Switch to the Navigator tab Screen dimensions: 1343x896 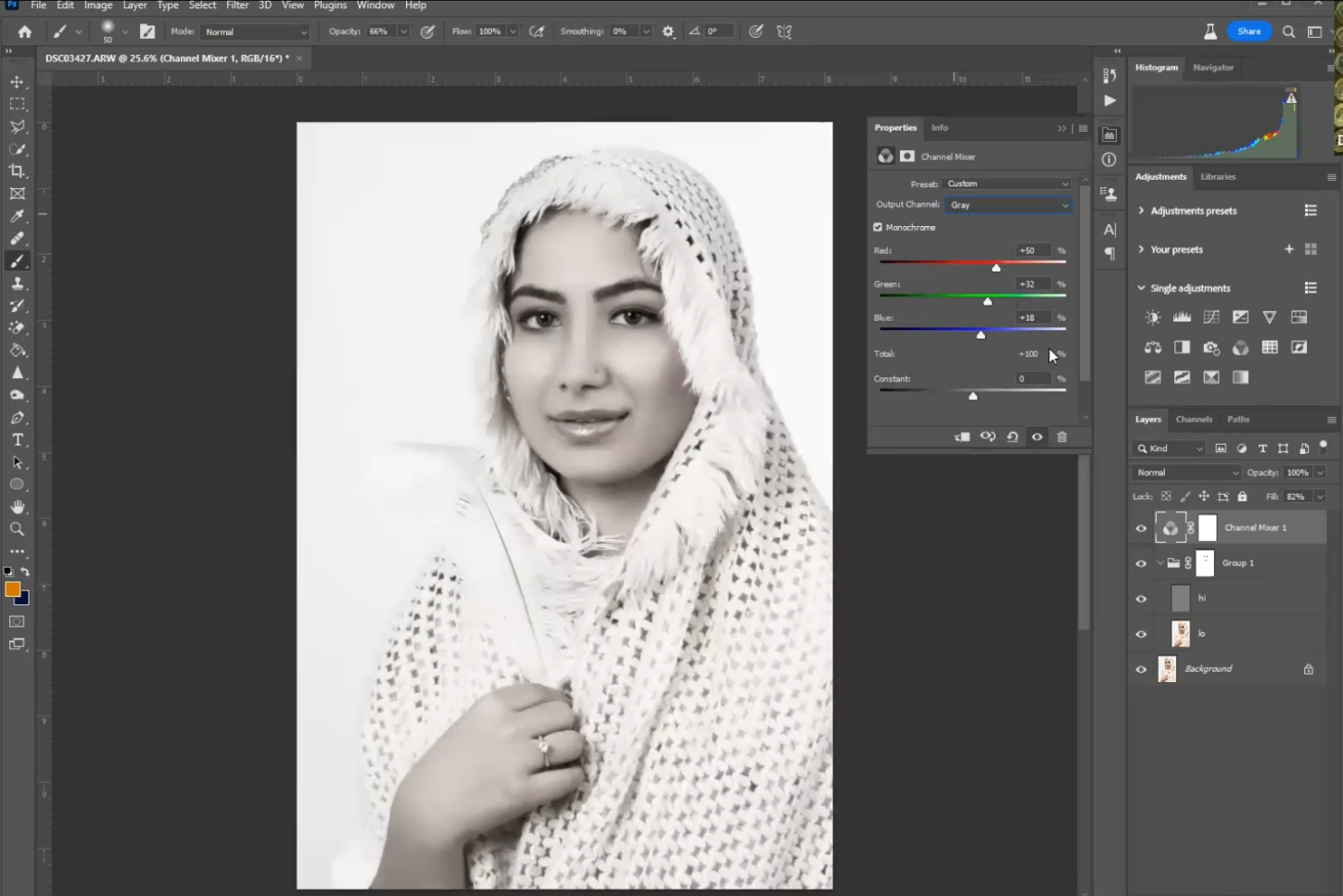click(1213, 68)
